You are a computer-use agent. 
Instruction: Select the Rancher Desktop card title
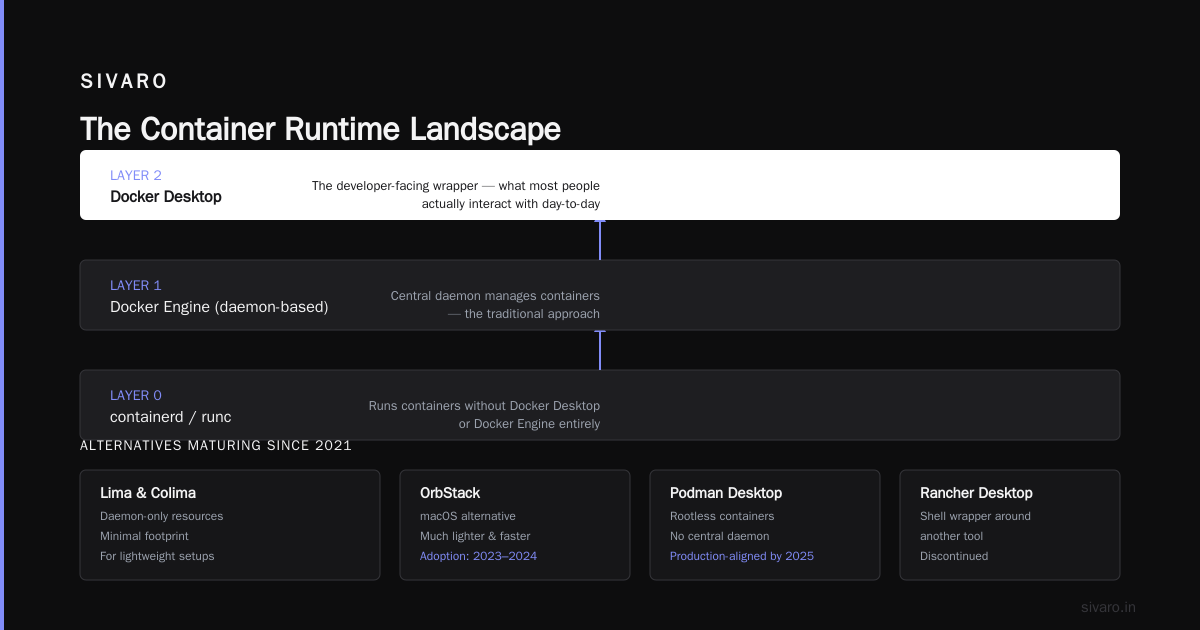[x=976, y=493]
